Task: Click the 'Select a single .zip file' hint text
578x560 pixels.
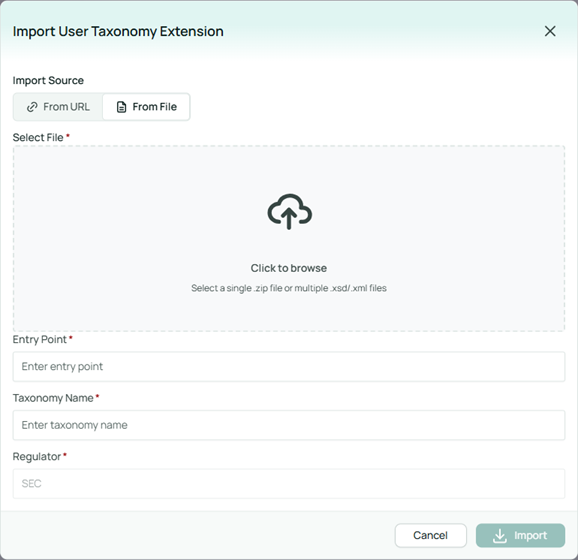Action: (289, 288)
